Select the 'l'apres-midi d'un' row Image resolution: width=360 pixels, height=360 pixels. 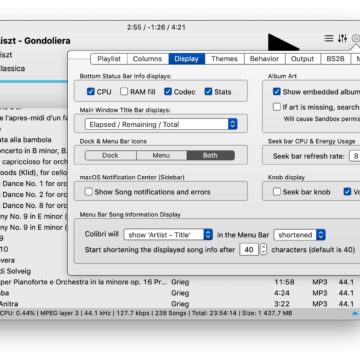coord(34,118)
